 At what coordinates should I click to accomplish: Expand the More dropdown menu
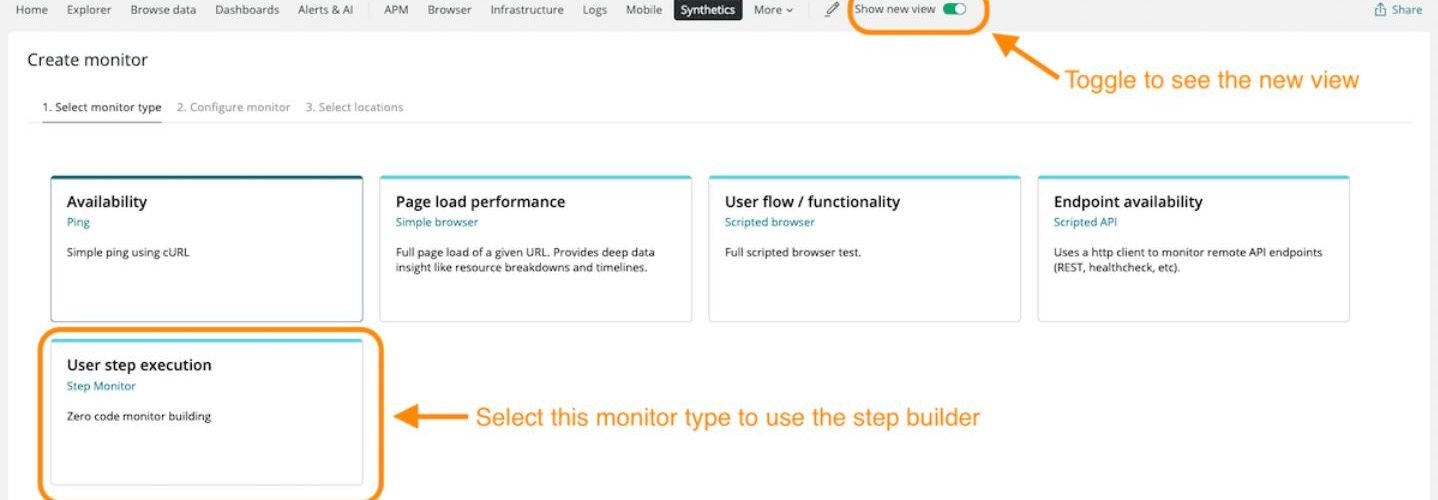click(x=773, y=10)
